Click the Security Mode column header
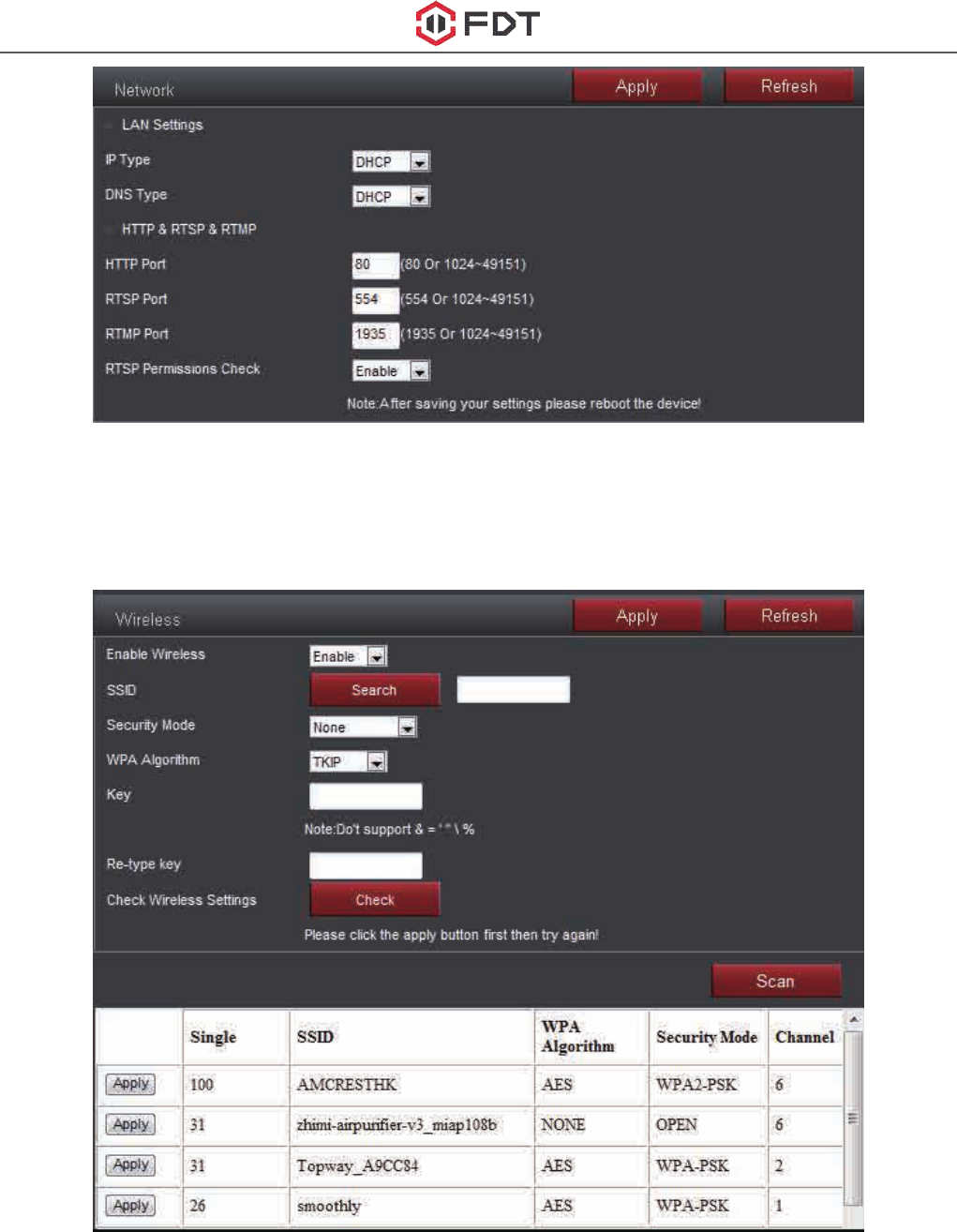957x1232 pixels. pos(708,1037)
